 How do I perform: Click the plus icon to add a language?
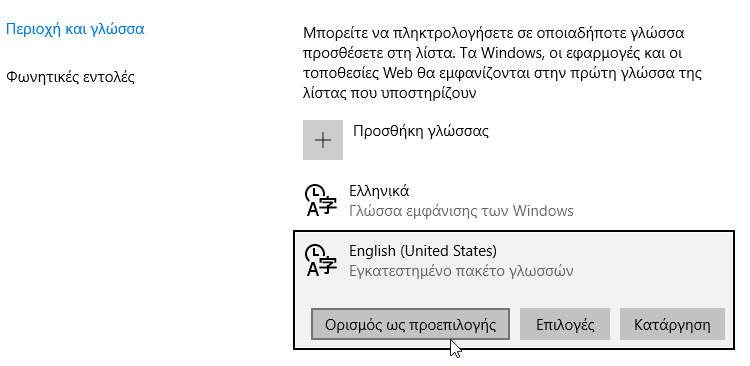(x=323, y=140)
